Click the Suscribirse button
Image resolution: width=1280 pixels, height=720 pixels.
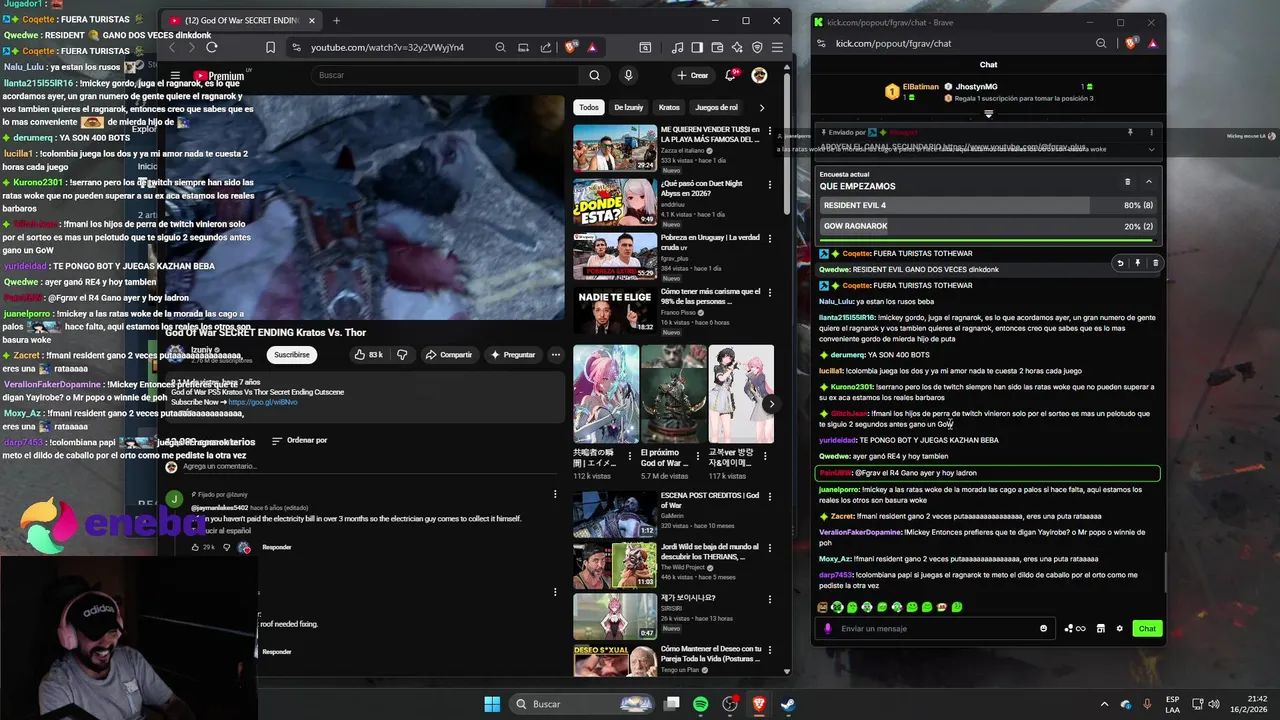pos(292,354)
